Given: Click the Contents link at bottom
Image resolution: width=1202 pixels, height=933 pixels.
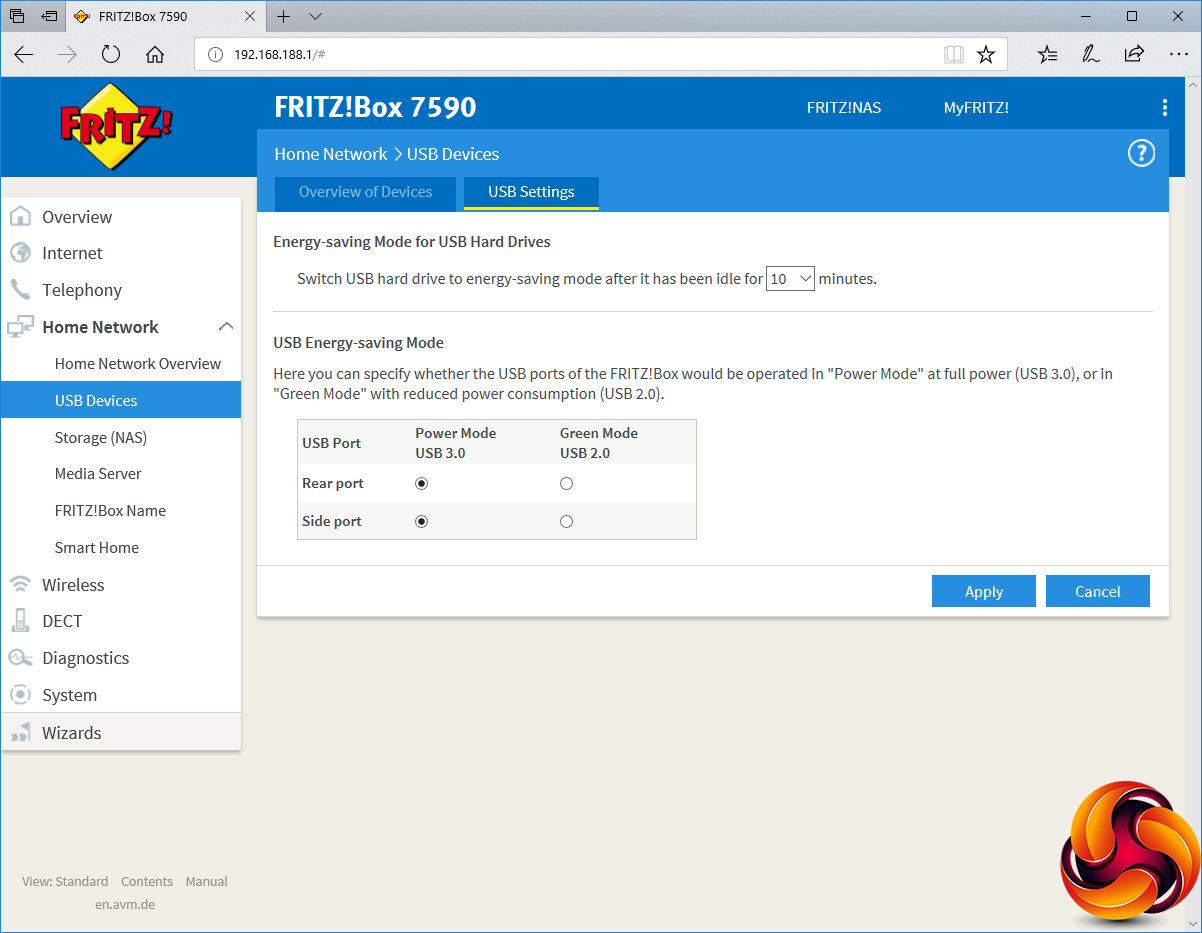Looking at the screenshot, I should [x=147, y=881].
